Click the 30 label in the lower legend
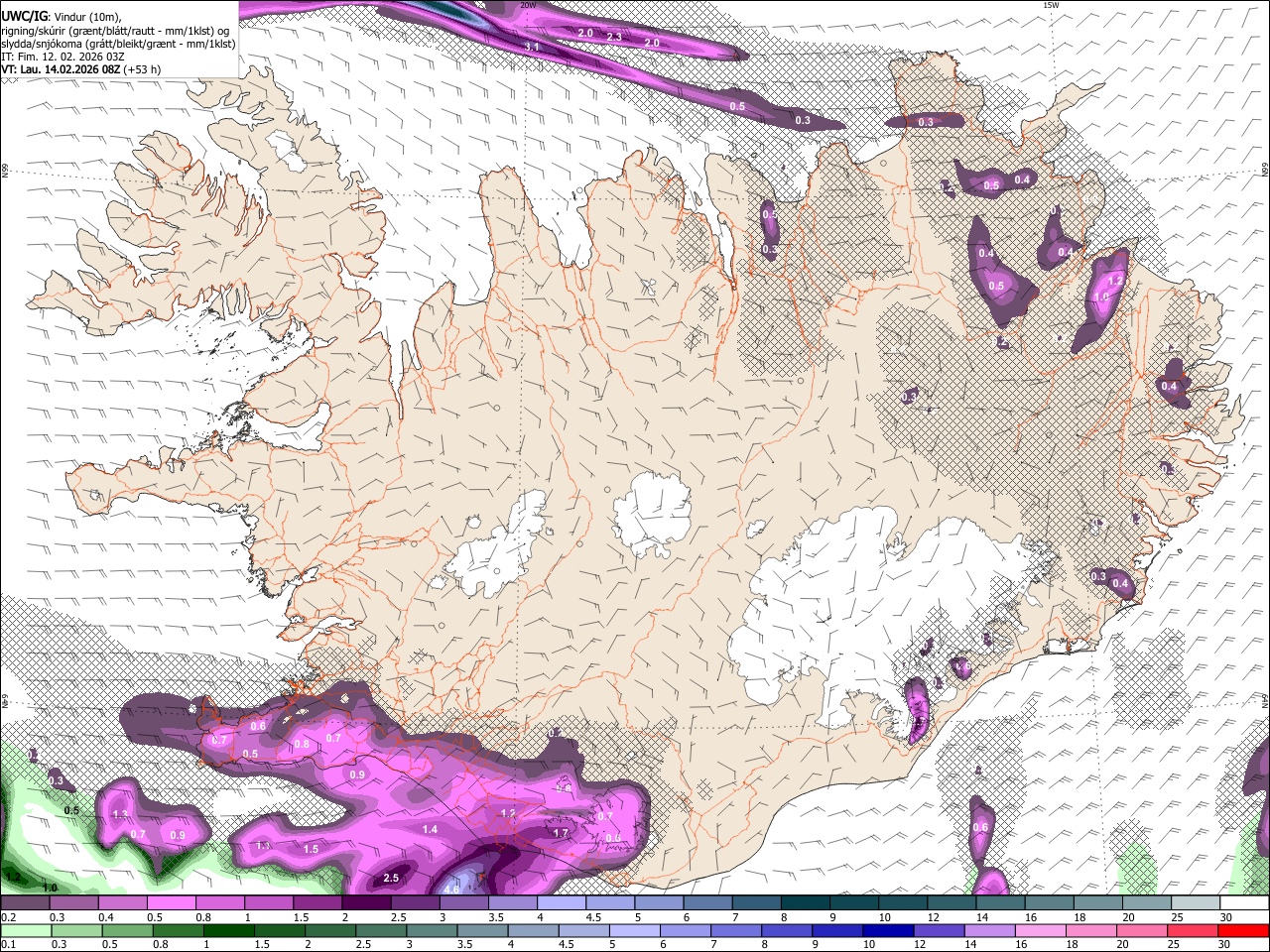 pos(1224,944)
